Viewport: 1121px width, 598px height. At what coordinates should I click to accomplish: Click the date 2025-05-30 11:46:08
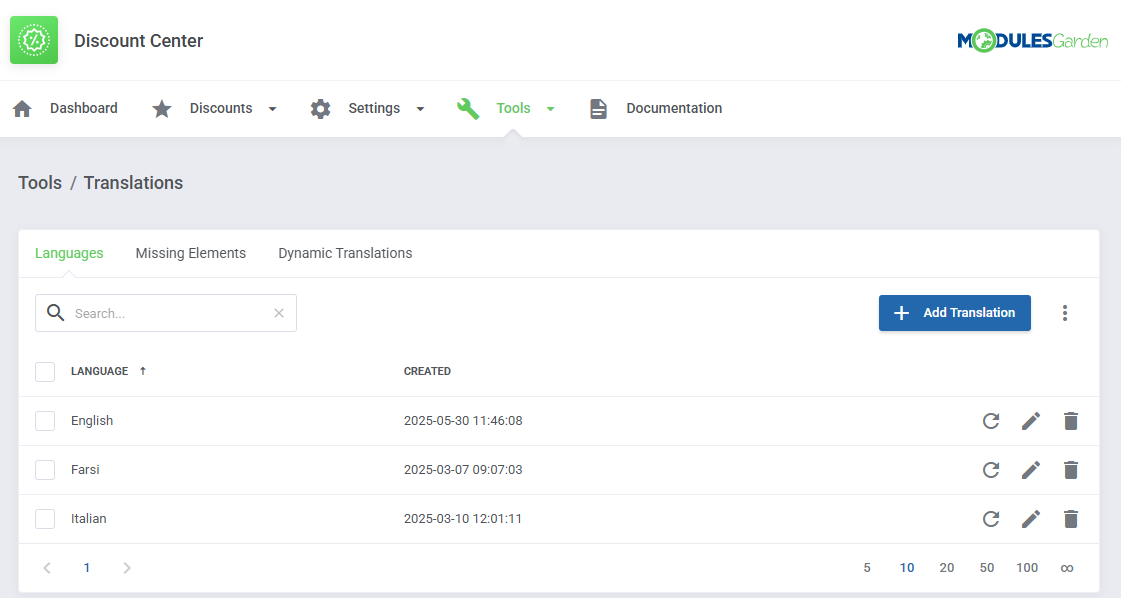463,421
